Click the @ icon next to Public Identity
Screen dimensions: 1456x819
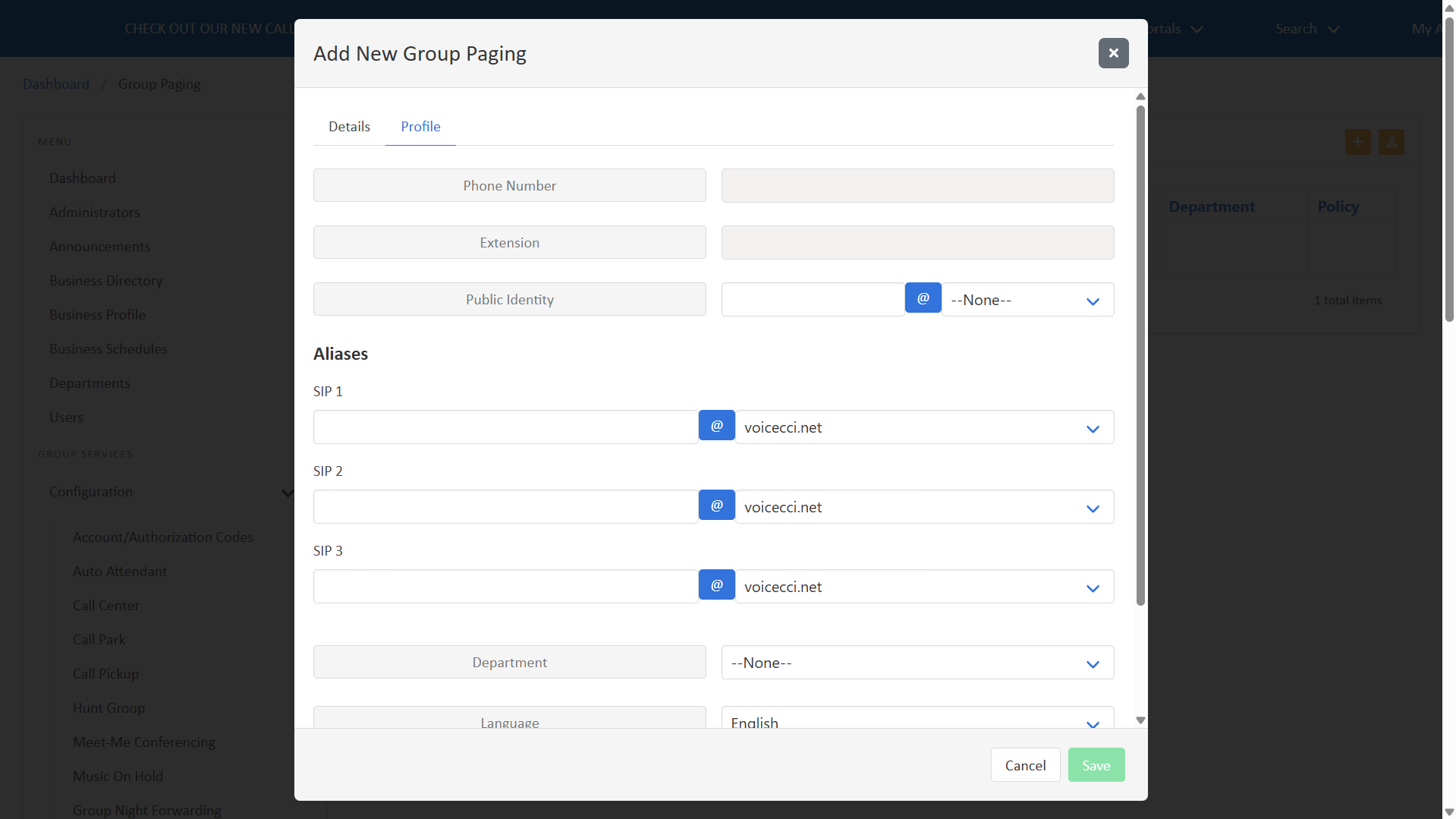(923, 298)
